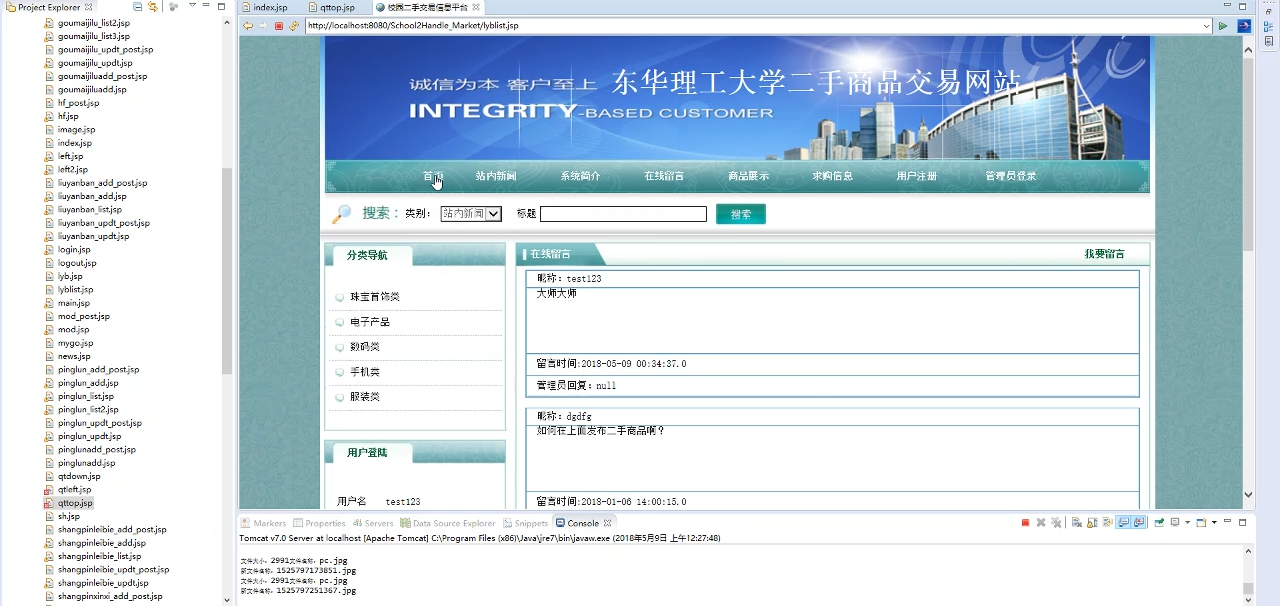Image resolution: width=1280 pixels, height=606 pixels.
Task: Clear the console output
Action: point(1076,523)
